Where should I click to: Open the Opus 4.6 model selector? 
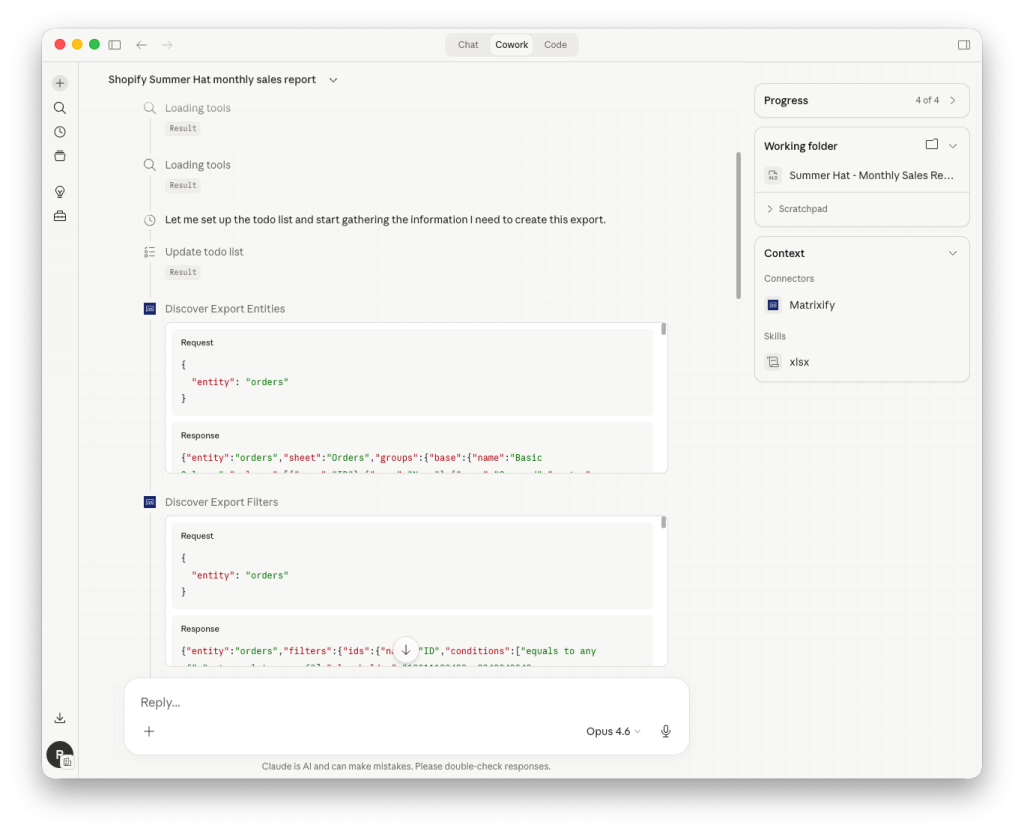tap(612, 731)
